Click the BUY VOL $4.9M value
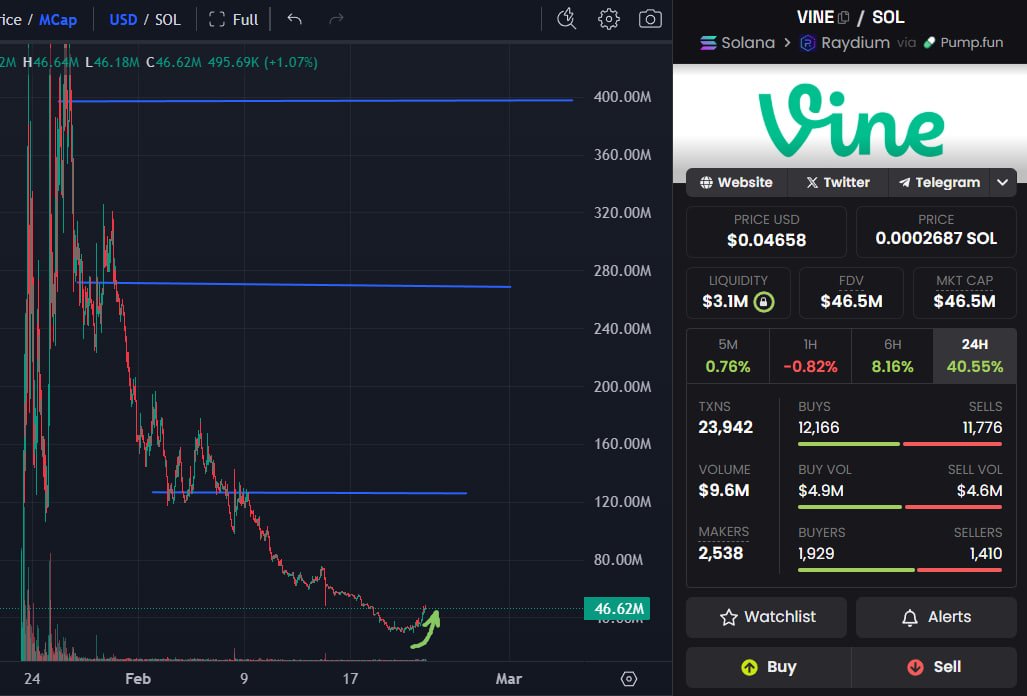1027x696 pixels. point(821,491)
